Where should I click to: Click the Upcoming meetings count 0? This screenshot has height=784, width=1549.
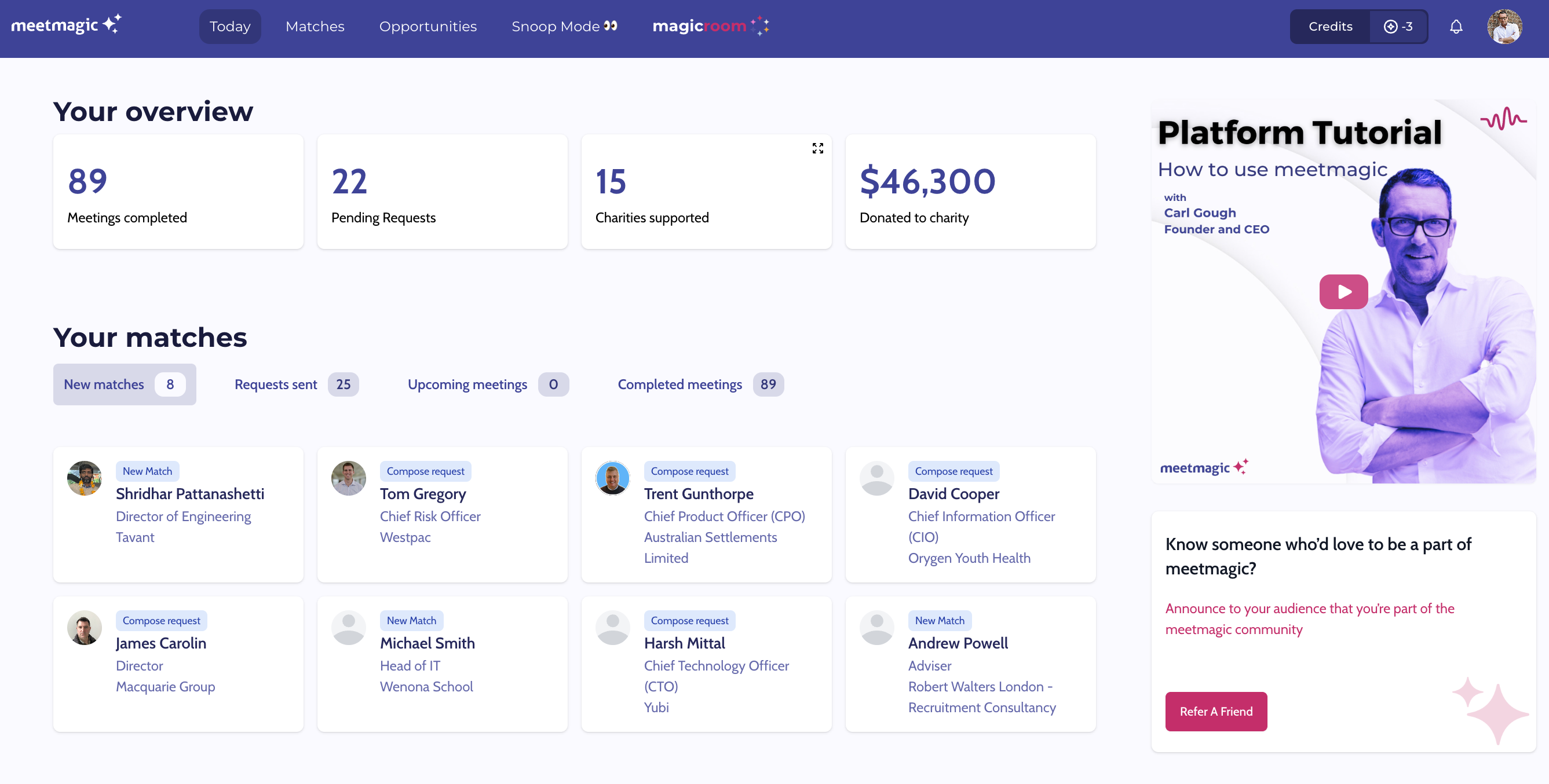[x=553, y=384]
